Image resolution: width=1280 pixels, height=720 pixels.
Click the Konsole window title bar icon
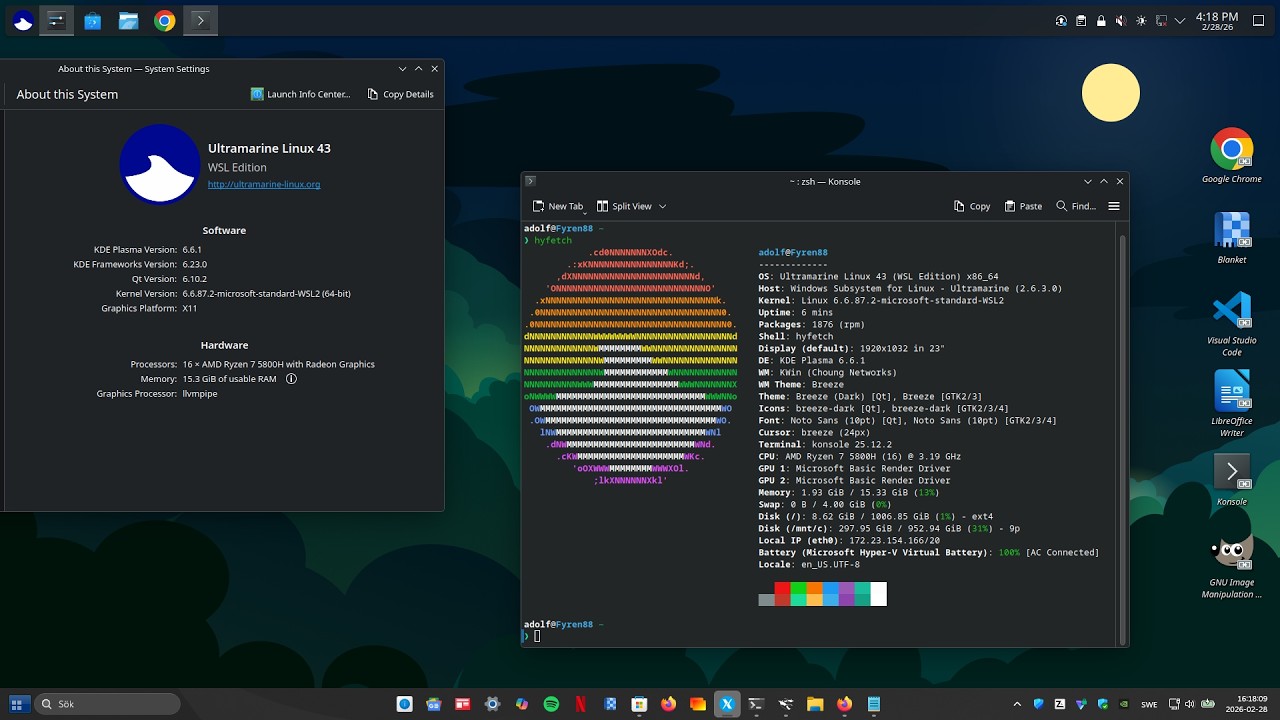point(531,181)
